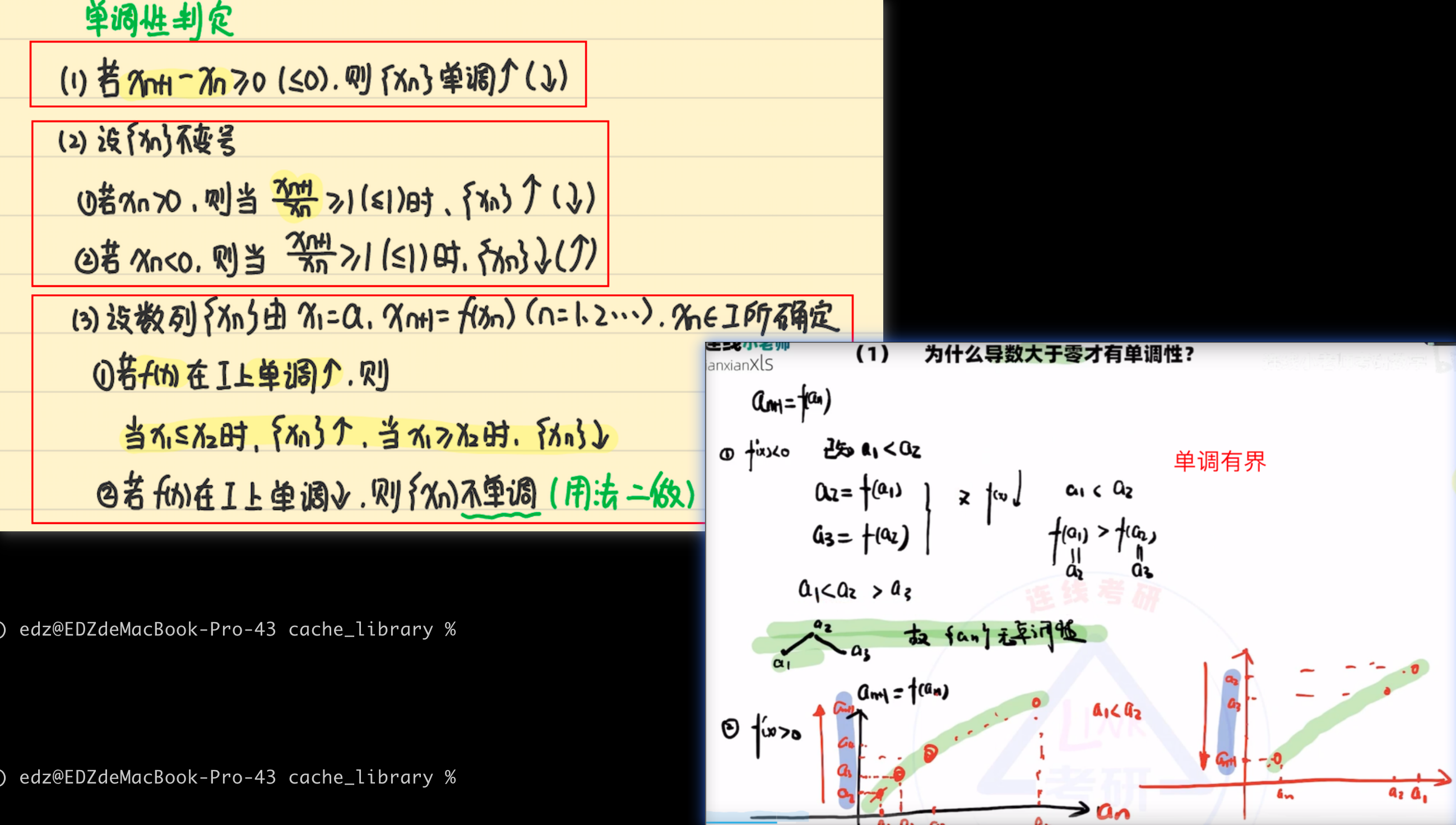Click rule (3) line with x1=a, xn+1=f(xn)
1456x825 pixels.
[x=453, y=317]
